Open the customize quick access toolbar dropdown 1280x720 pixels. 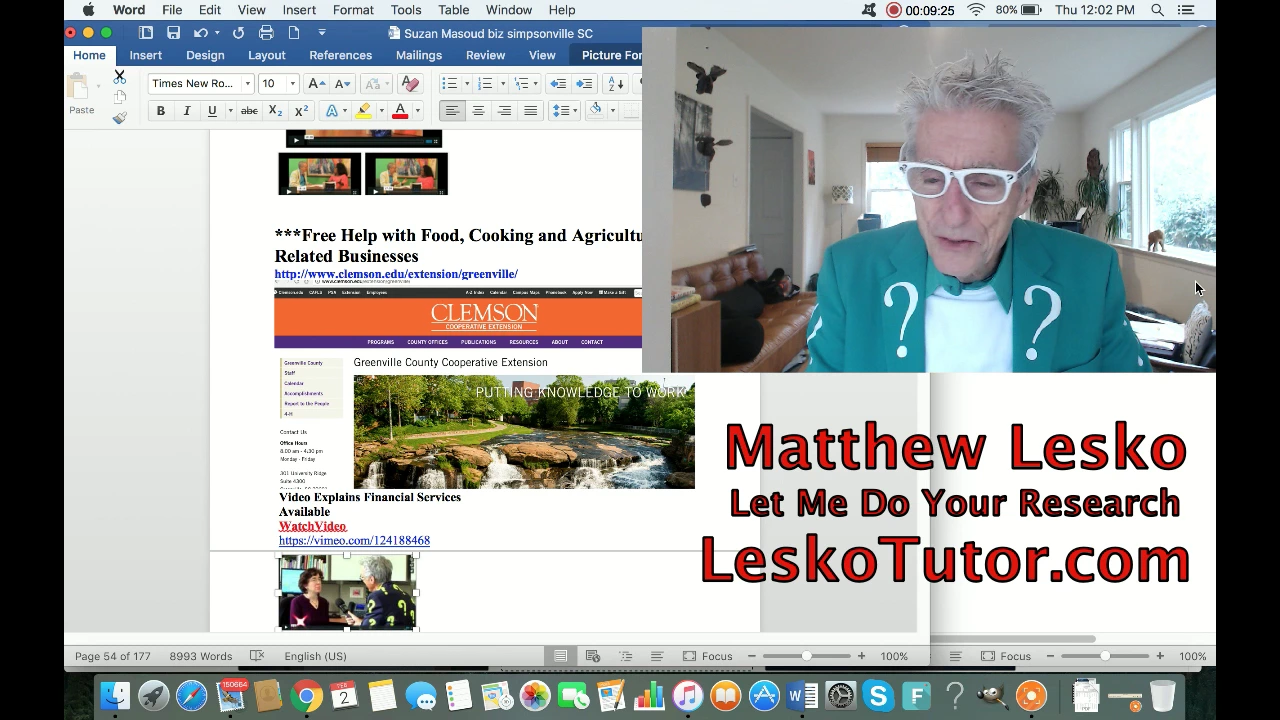click(322, 33)
